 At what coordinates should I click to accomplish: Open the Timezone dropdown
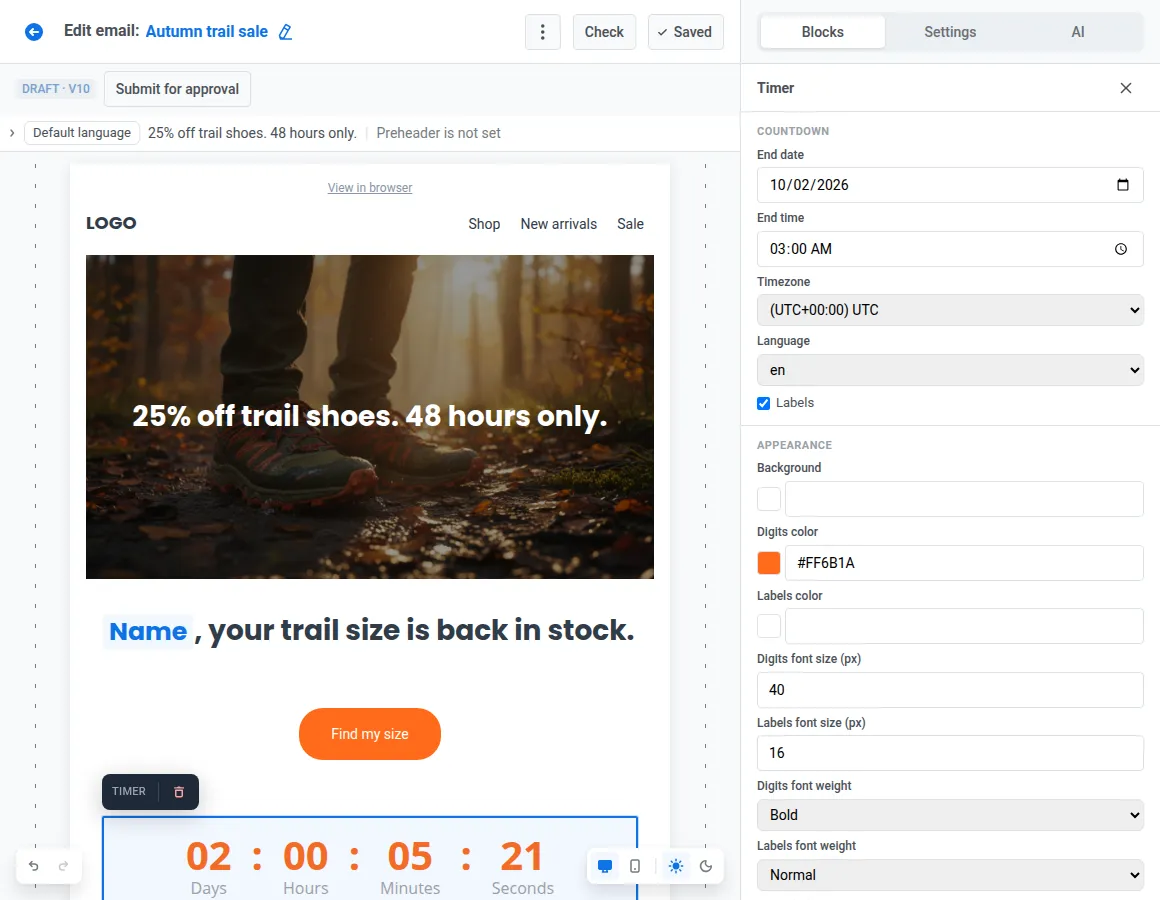click(950, 310)
